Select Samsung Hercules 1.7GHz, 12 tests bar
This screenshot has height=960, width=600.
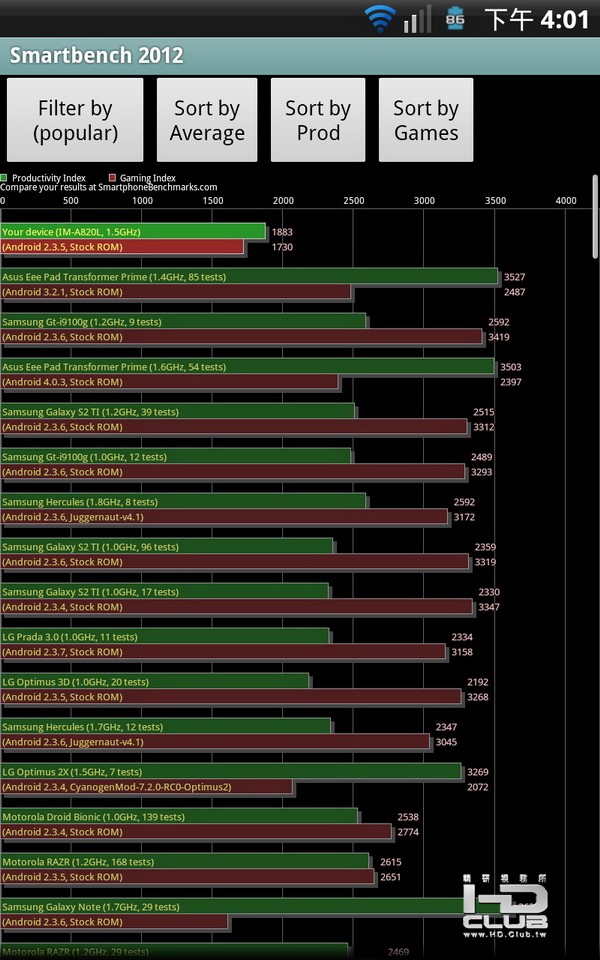tap(165, 727)
